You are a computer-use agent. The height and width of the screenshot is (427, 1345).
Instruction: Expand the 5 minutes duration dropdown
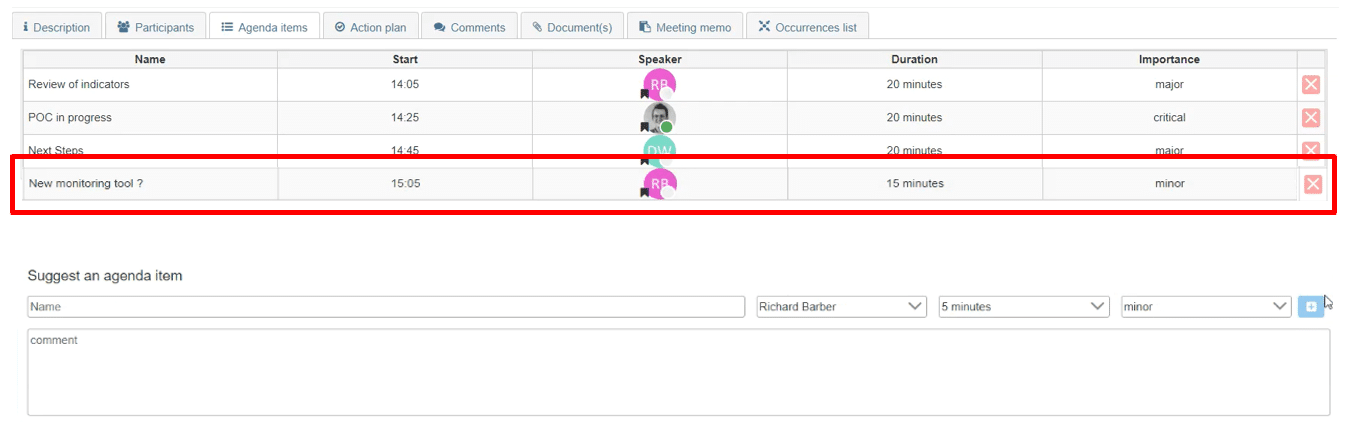(1023, 307)
